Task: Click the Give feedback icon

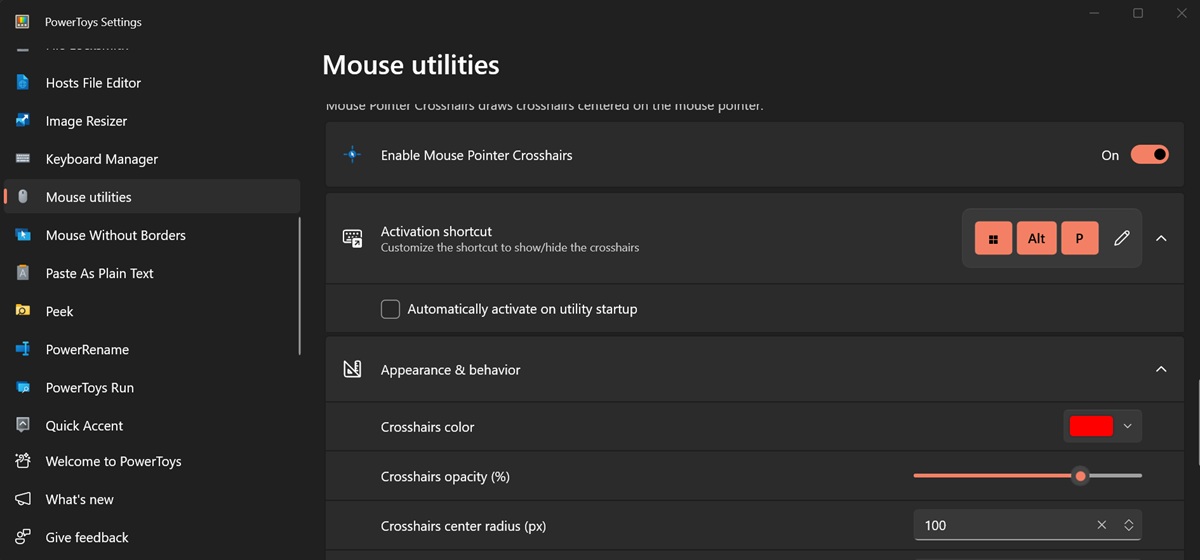Action: (23, 537)
